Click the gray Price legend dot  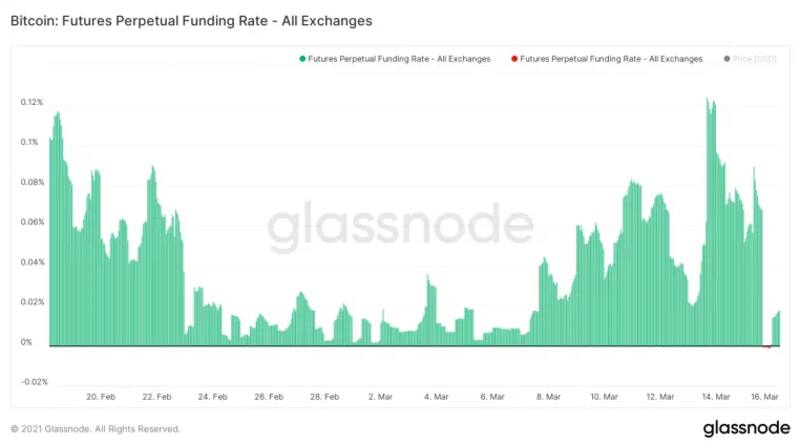tap(726, 59)
